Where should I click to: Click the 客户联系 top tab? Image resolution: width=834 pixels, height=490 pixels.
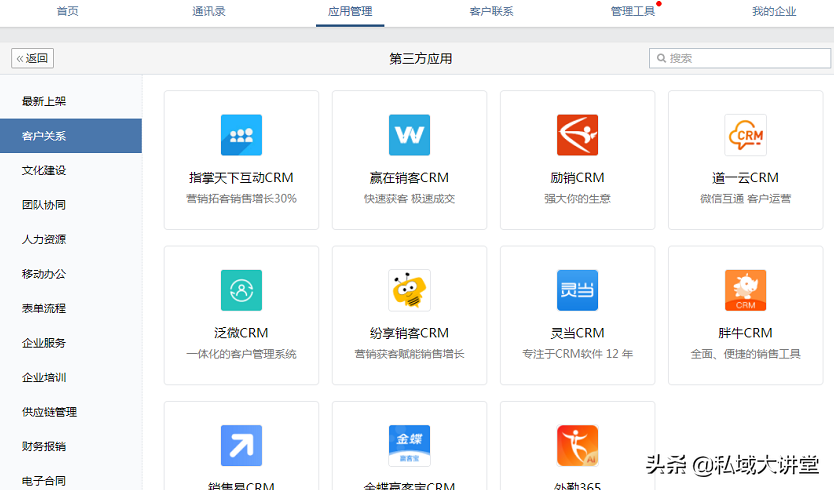click(491, 11)
